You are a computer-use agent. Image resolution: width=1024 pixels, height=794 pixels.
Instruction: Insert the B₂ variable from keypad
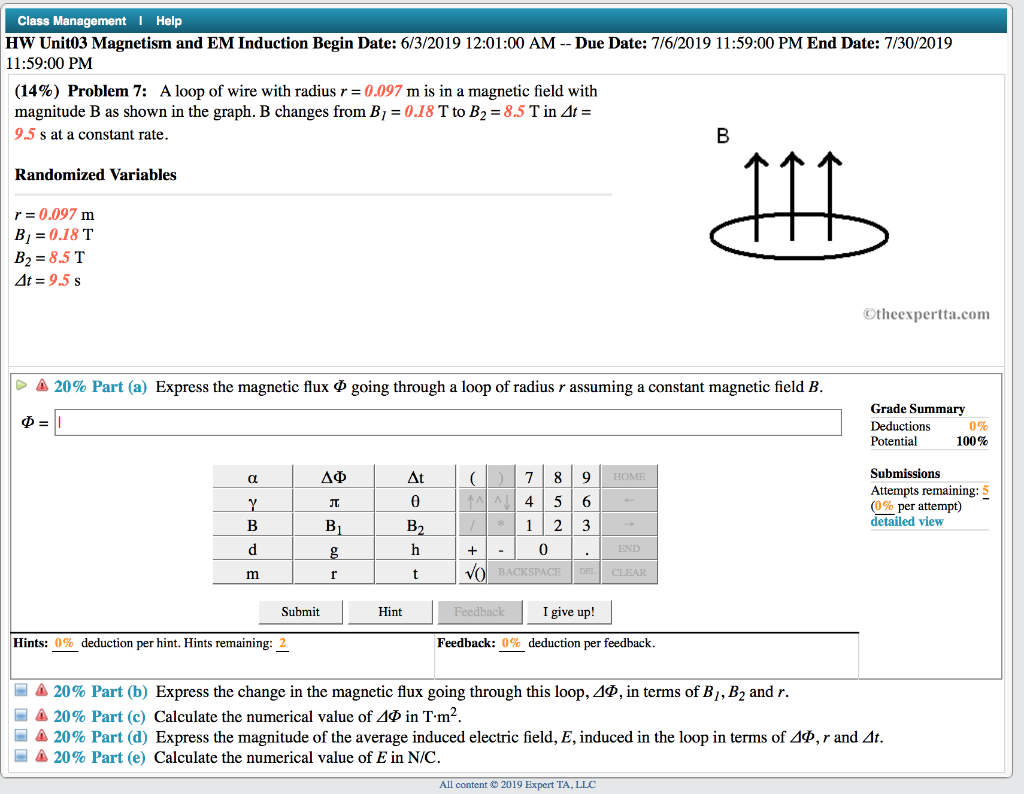pos(414,524)
